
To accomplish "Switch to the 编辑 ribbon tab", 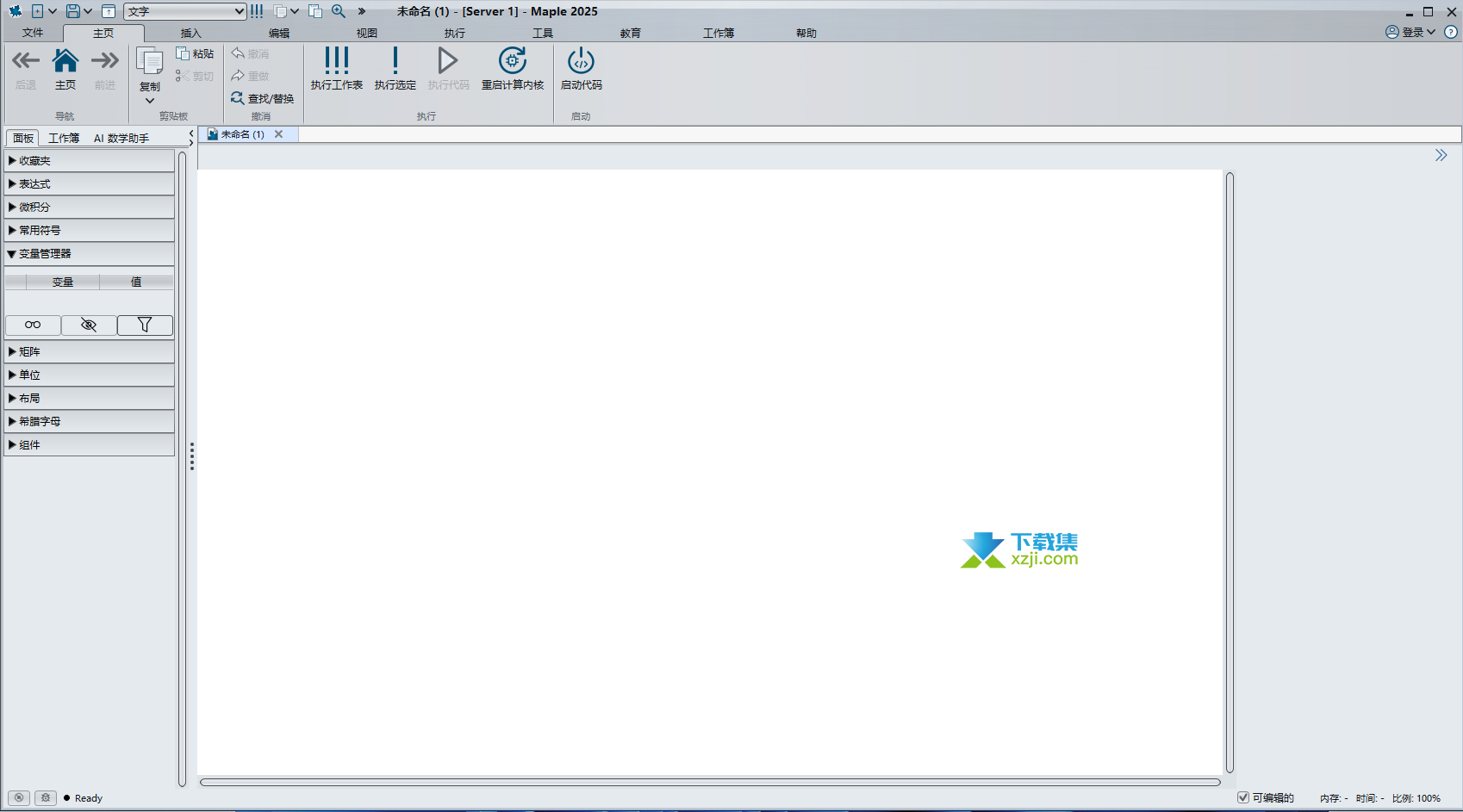I will coord(279,33).
